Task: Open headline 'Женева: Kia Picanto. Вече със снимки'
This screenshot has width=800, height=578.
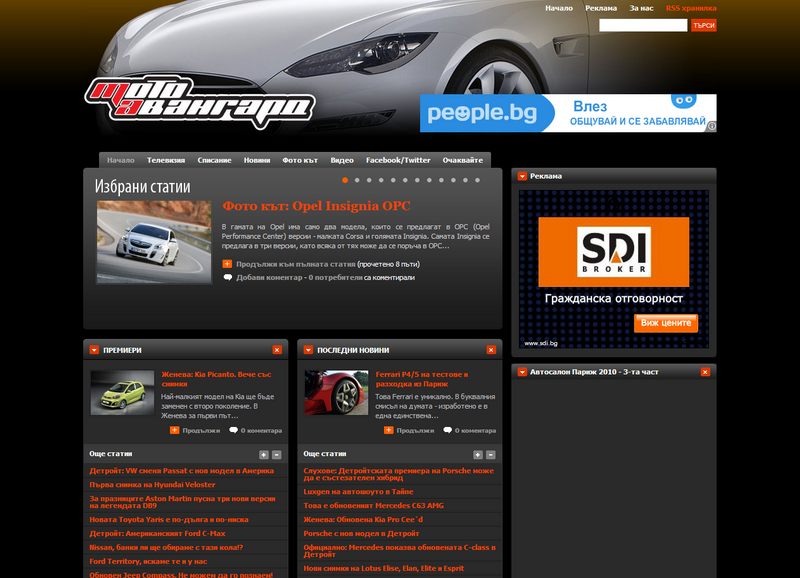Action: click(x=216, y=379)
